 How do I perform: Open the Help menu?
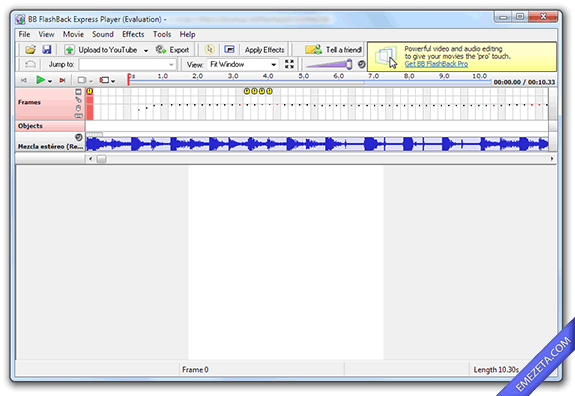coord(187,34)
